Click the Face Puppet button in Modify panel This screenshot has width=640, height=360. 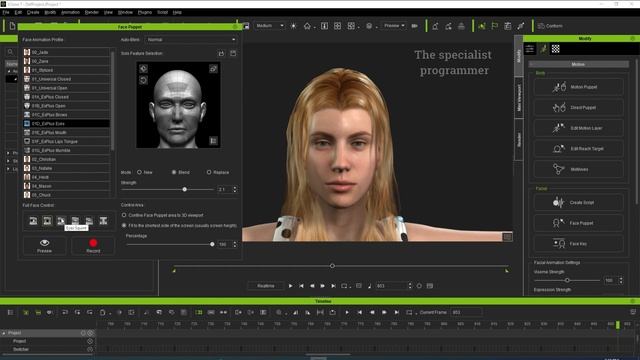(578, 223)
